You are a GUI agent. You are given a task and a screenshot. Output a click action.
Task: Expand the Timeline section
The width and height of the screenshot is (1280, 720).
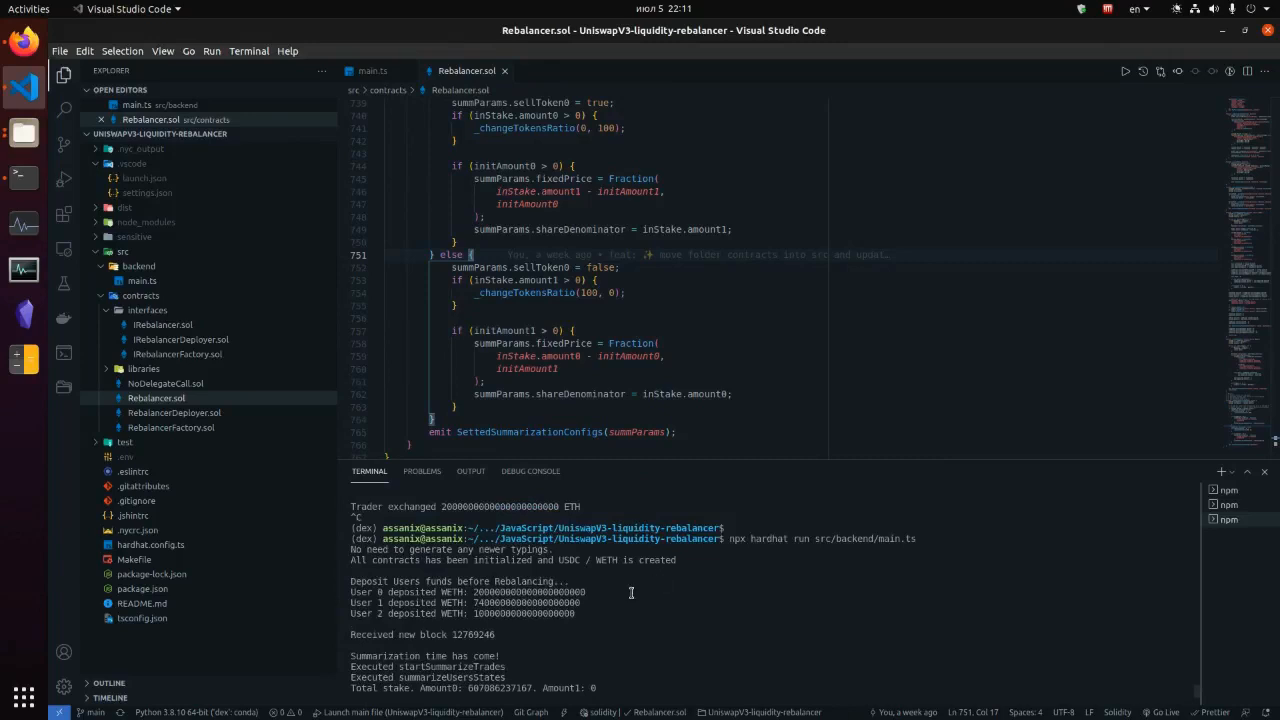tap(87, 698)
